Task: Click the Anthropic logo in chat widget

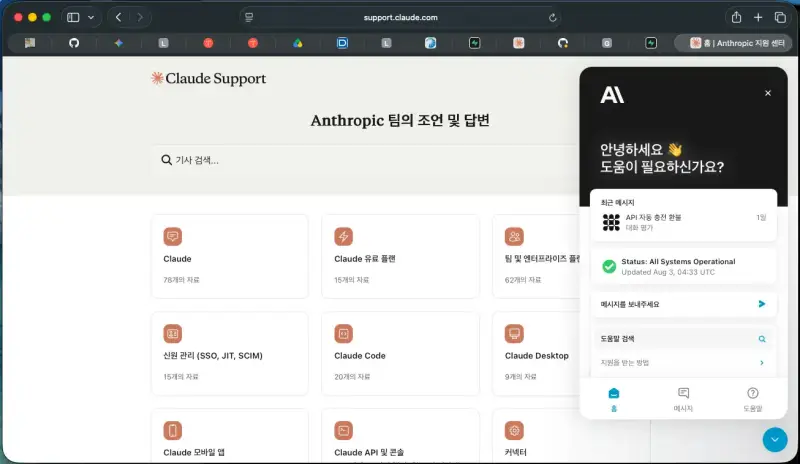Action: [x=612, y=95]
